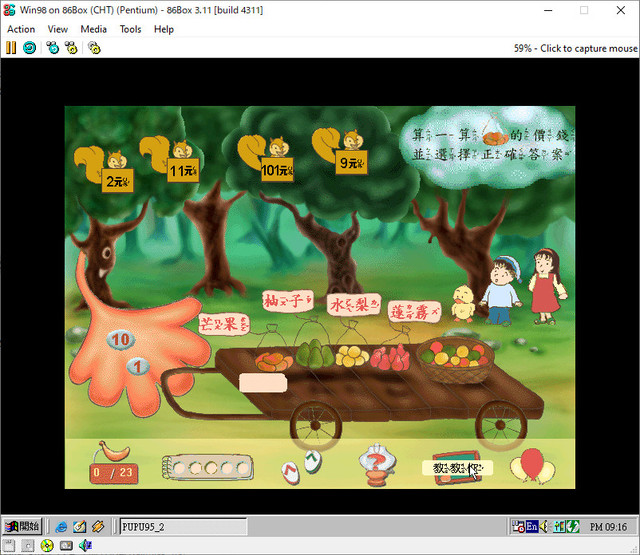Choose the squirrel holding 9元 sign

point(340,151)
